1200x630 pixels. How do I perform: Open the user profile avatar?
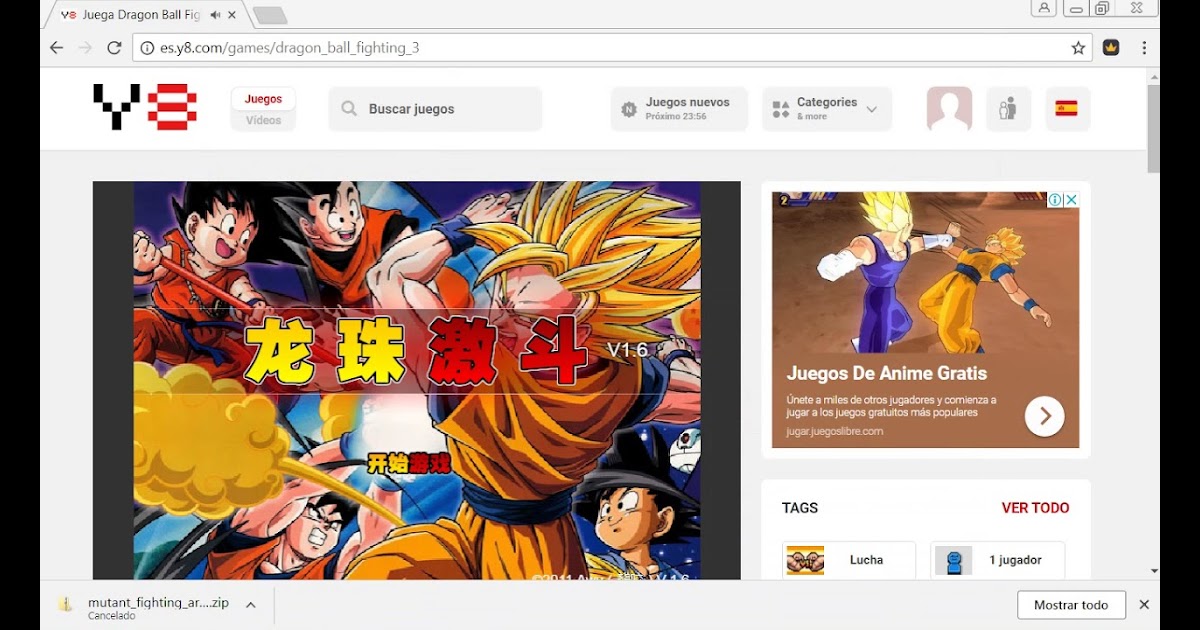pos(949,109)
